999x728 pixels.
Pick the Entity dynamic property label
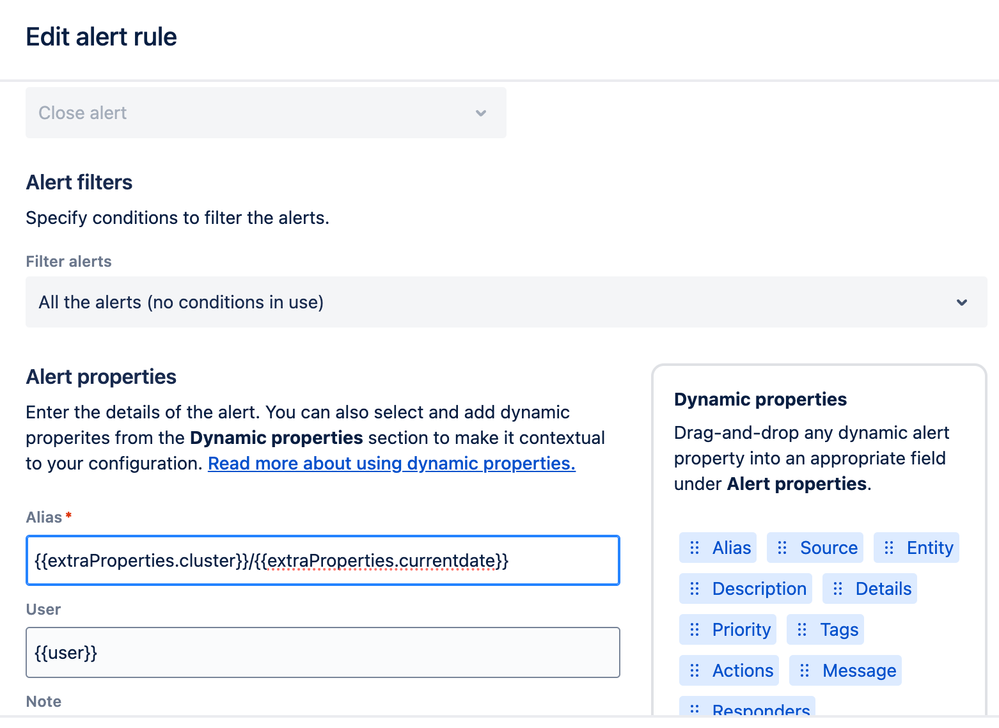point(930,548)
